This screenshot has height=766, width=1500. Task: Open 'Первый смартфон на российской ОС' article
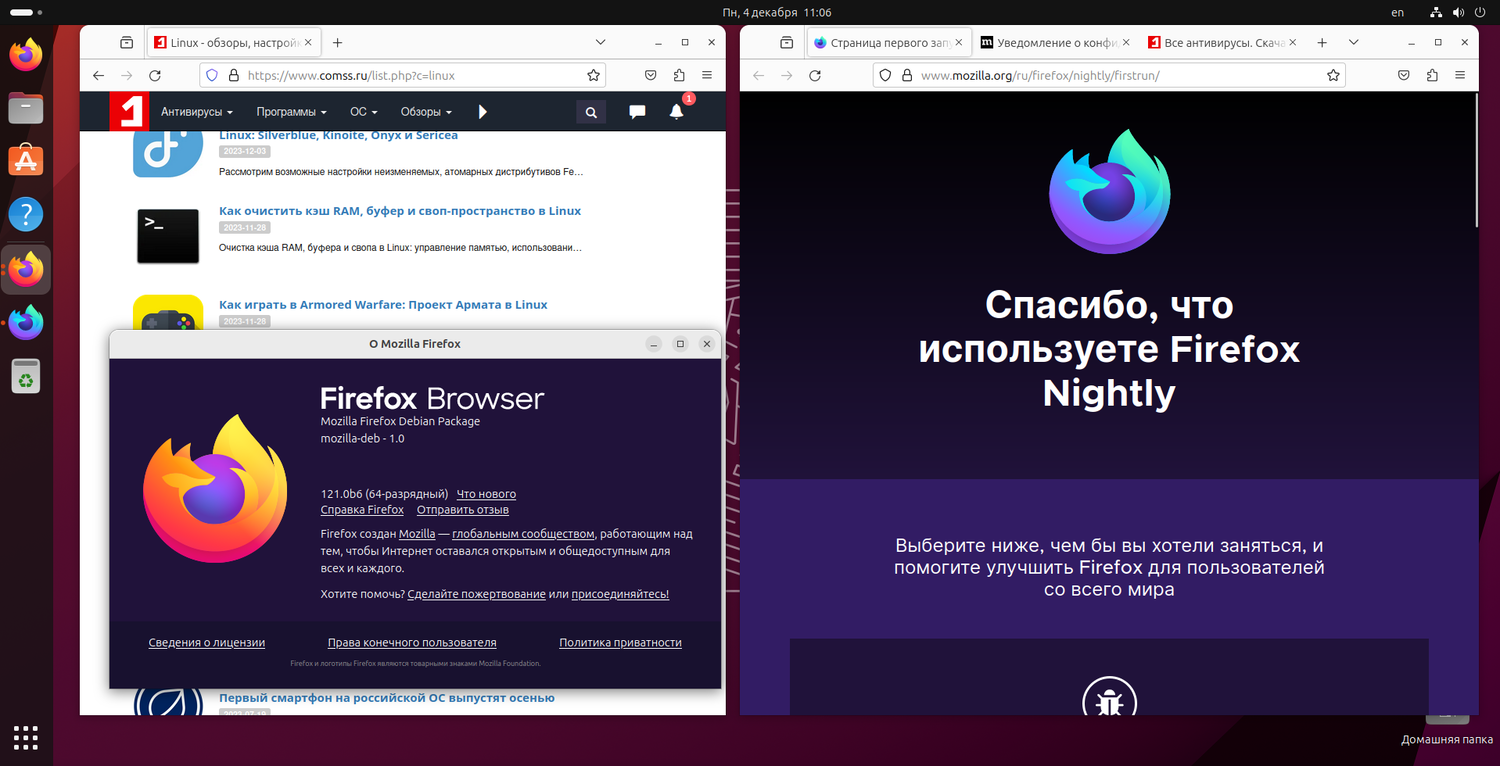[x=387, y=698]
